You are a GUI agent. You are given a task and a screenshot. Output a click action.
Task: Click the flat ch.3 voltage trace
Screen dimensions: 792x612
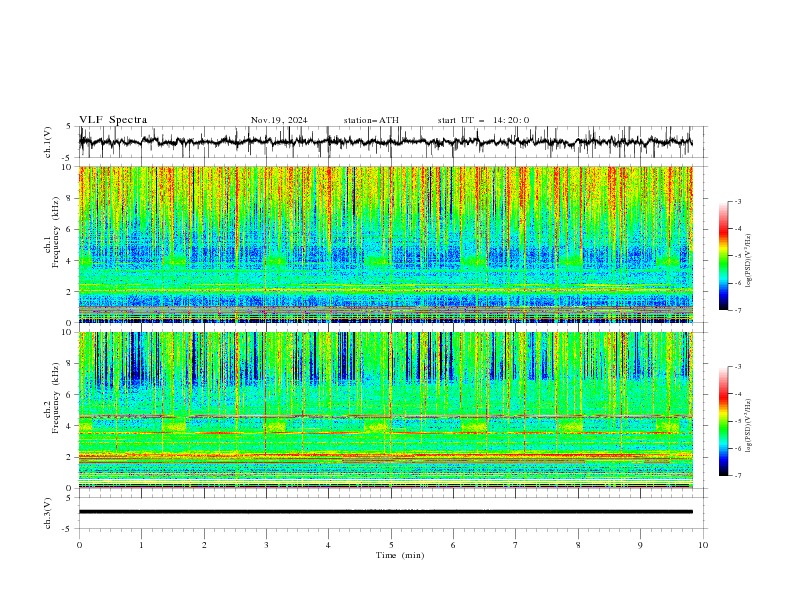385,512
